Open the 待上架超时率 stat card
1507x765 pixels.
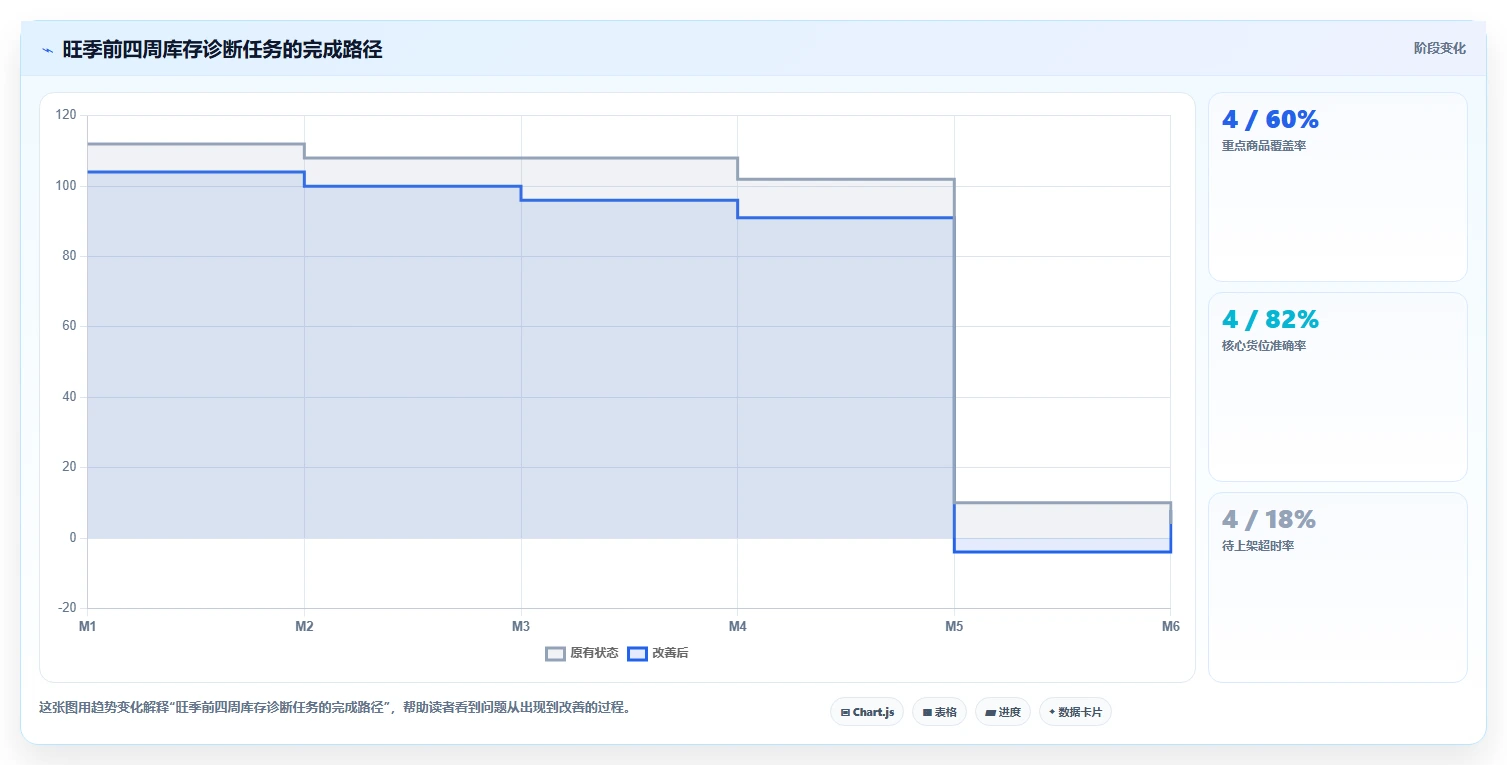tap(1337, 587)
